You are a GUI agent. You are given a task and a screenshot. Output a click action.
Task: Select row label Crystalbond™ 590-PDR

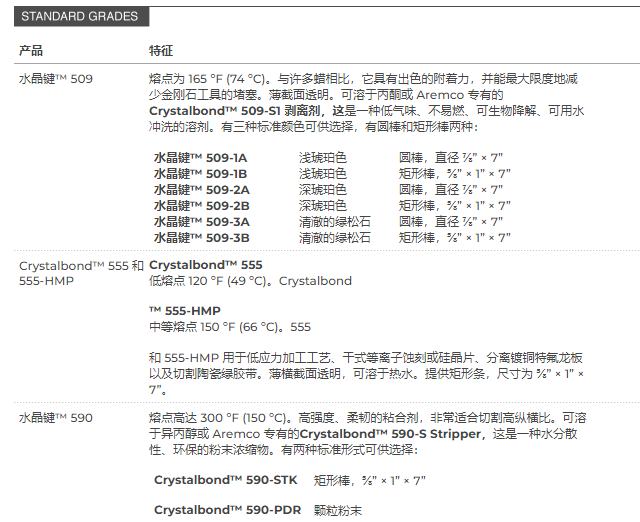pos(227,510)
